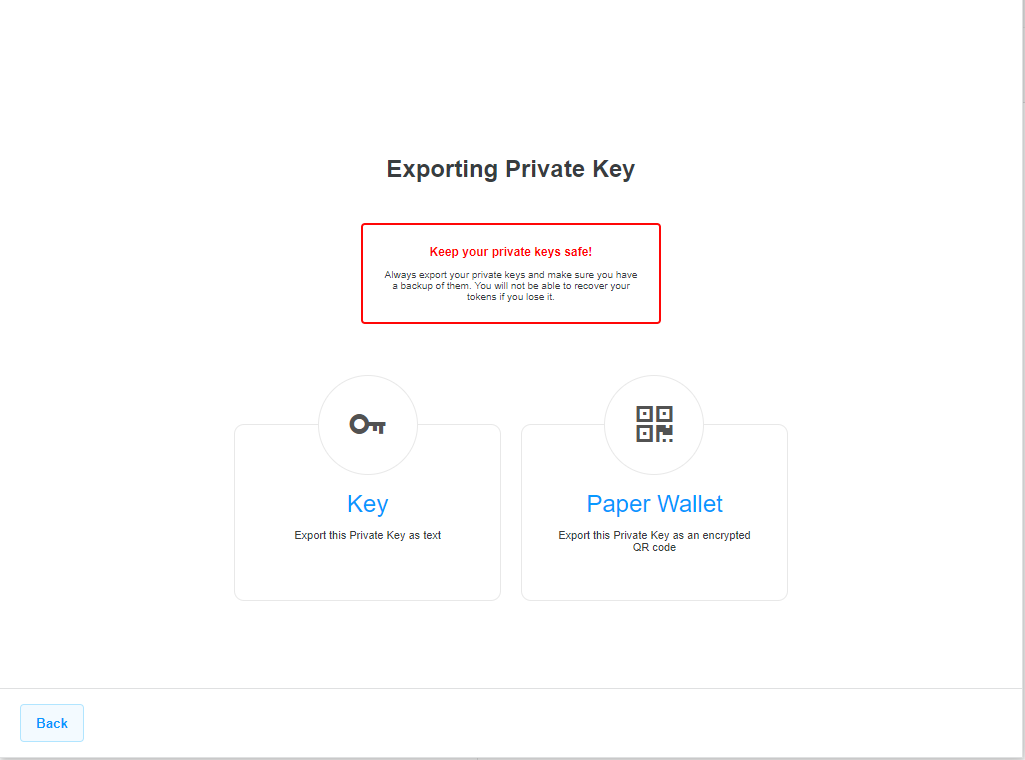
Task: Click the top-left corner square of the QR icon
Action: click(645, 414)
